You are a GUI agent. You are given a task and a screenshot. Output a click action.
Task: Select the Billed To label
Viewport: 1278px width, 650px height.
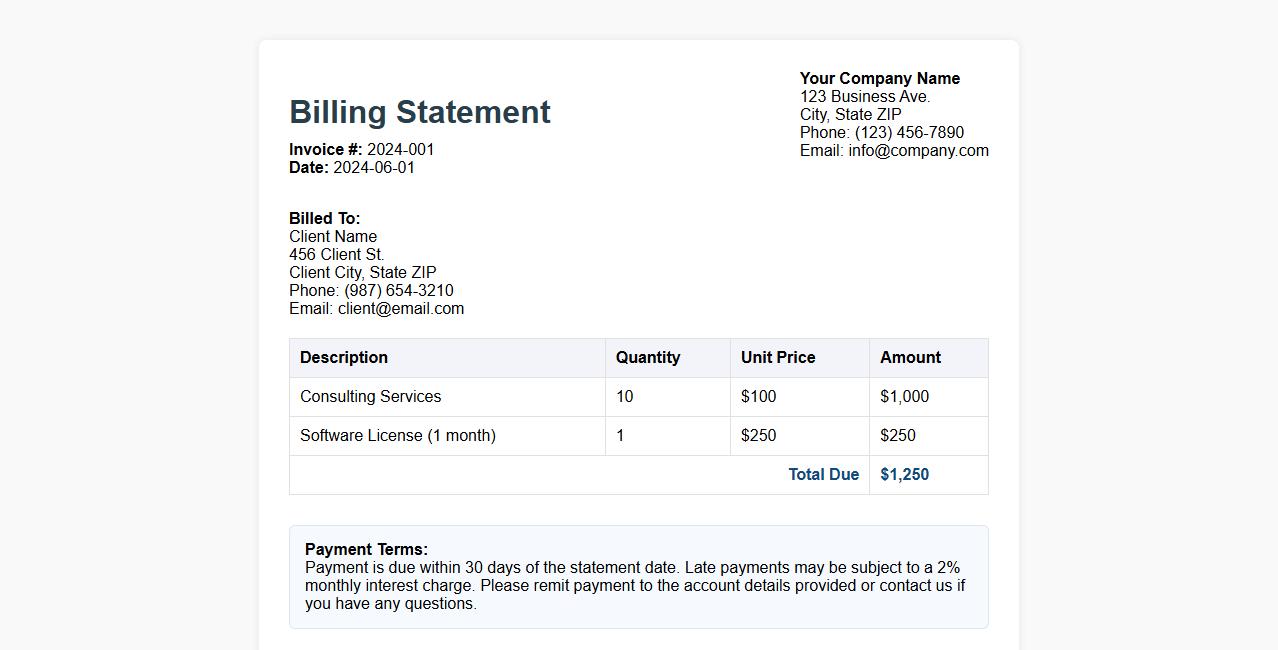(324, 218)
